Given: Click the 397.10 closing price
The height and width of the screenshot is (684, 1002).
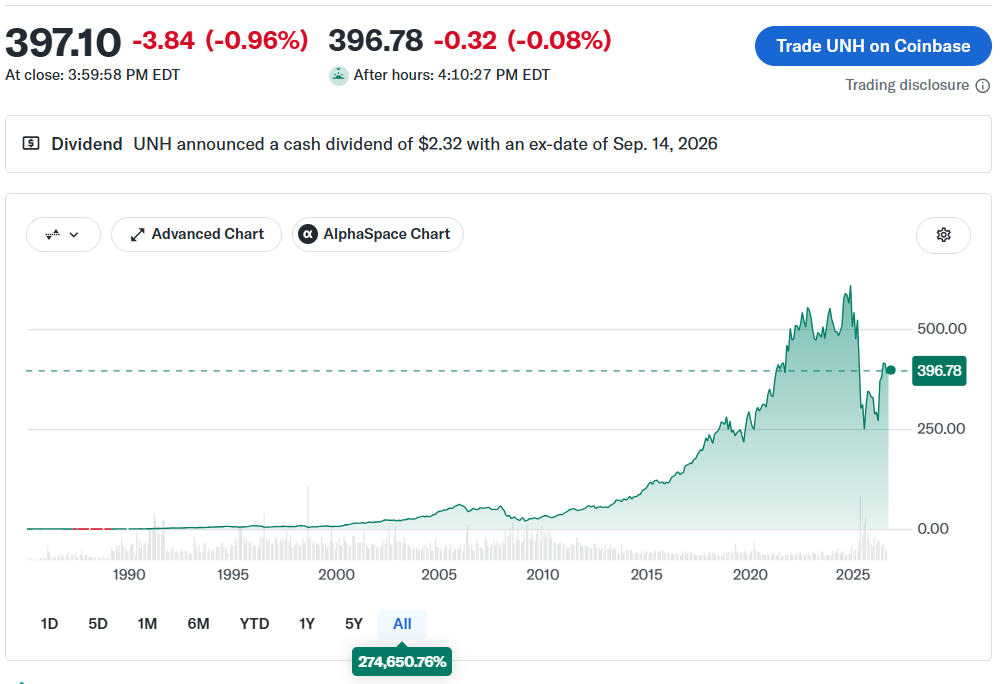Looking at the screenshot, I should coord(63,42).
